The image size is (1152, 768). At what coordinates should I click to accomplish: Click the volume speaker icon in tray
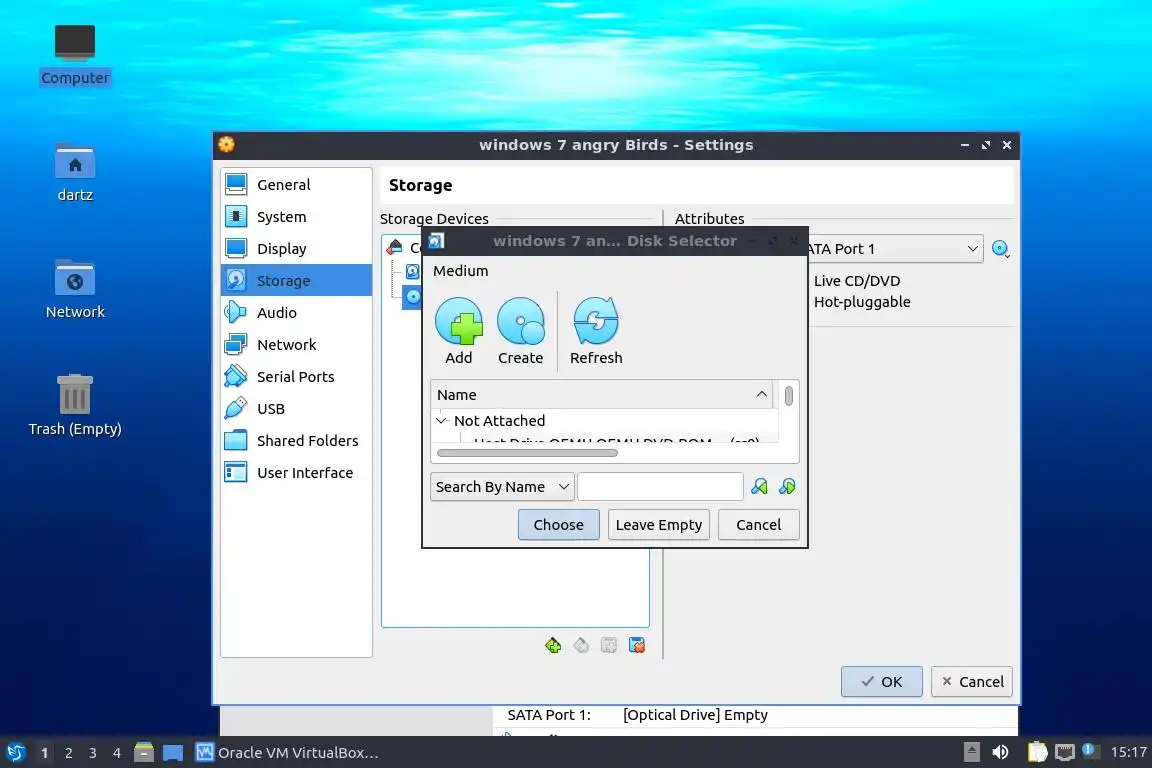[1000, 752]
